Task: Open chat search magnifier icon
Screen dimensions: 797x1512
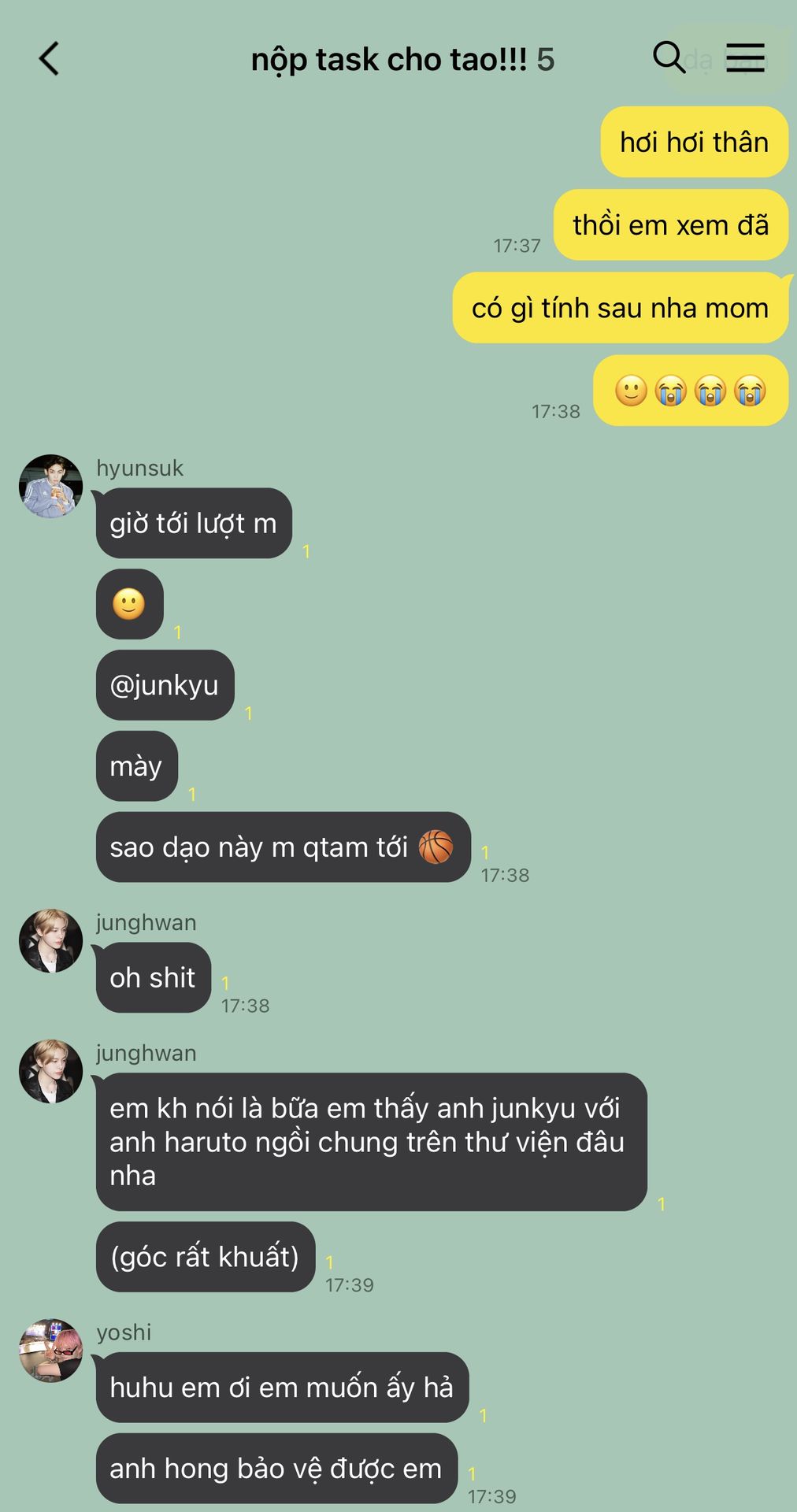Action: (669, 57)
